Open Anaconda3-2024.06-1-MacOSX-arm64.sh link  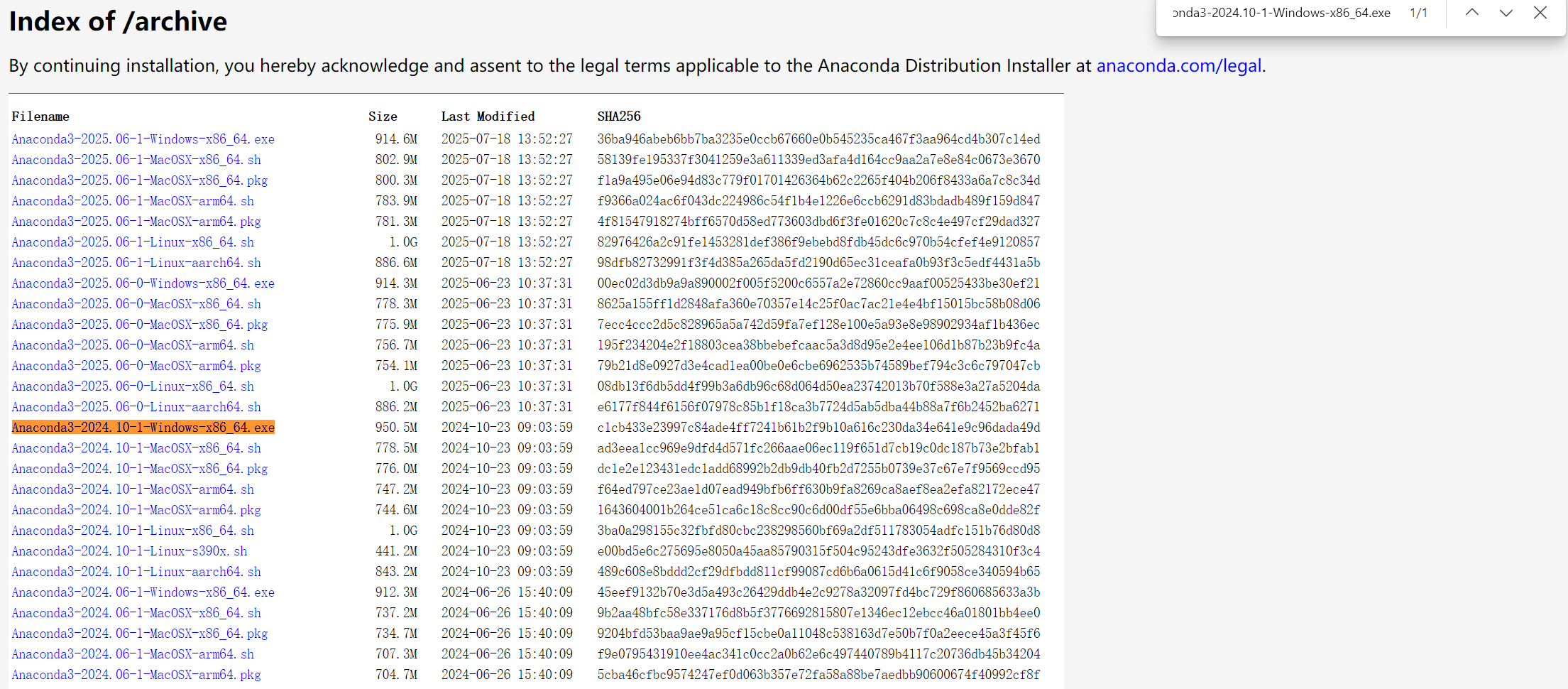(133, 654)
